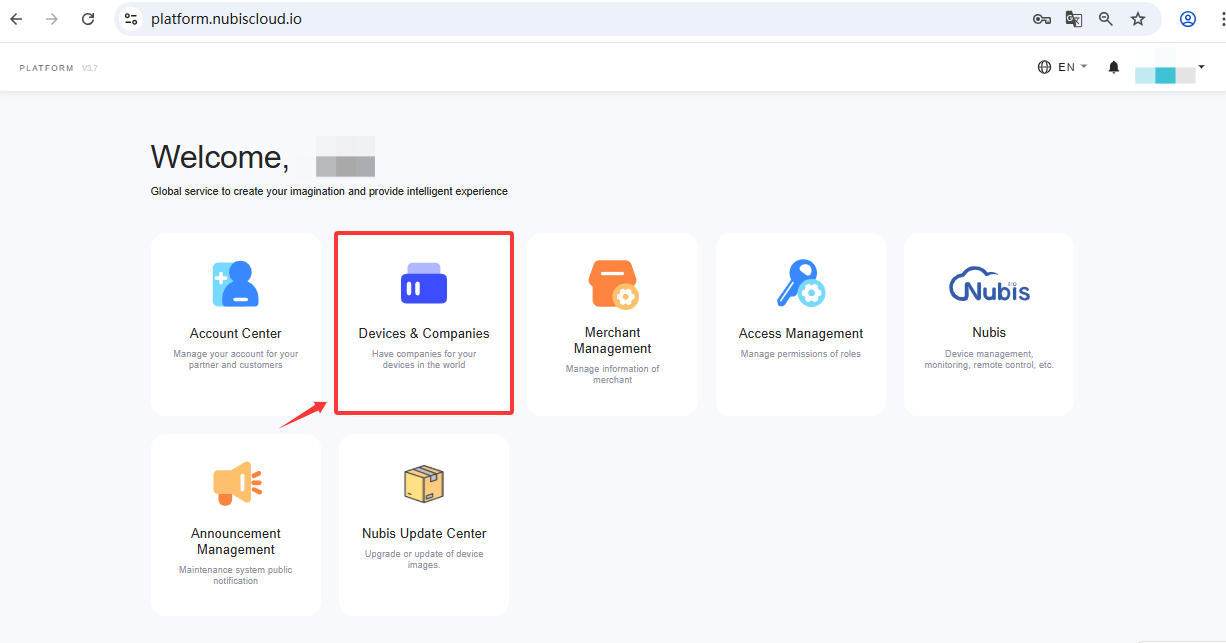Viewport: 1226px width, 643px height.
Task: Bookmark this page with the star icon
Action: [x=1138, y=19]
